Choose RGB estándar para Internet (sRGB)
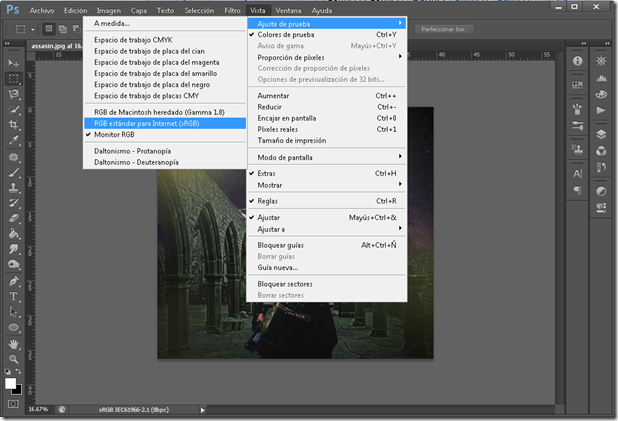Screen dimensions: 618x421 pyautogui.click(x=165, y=123)
